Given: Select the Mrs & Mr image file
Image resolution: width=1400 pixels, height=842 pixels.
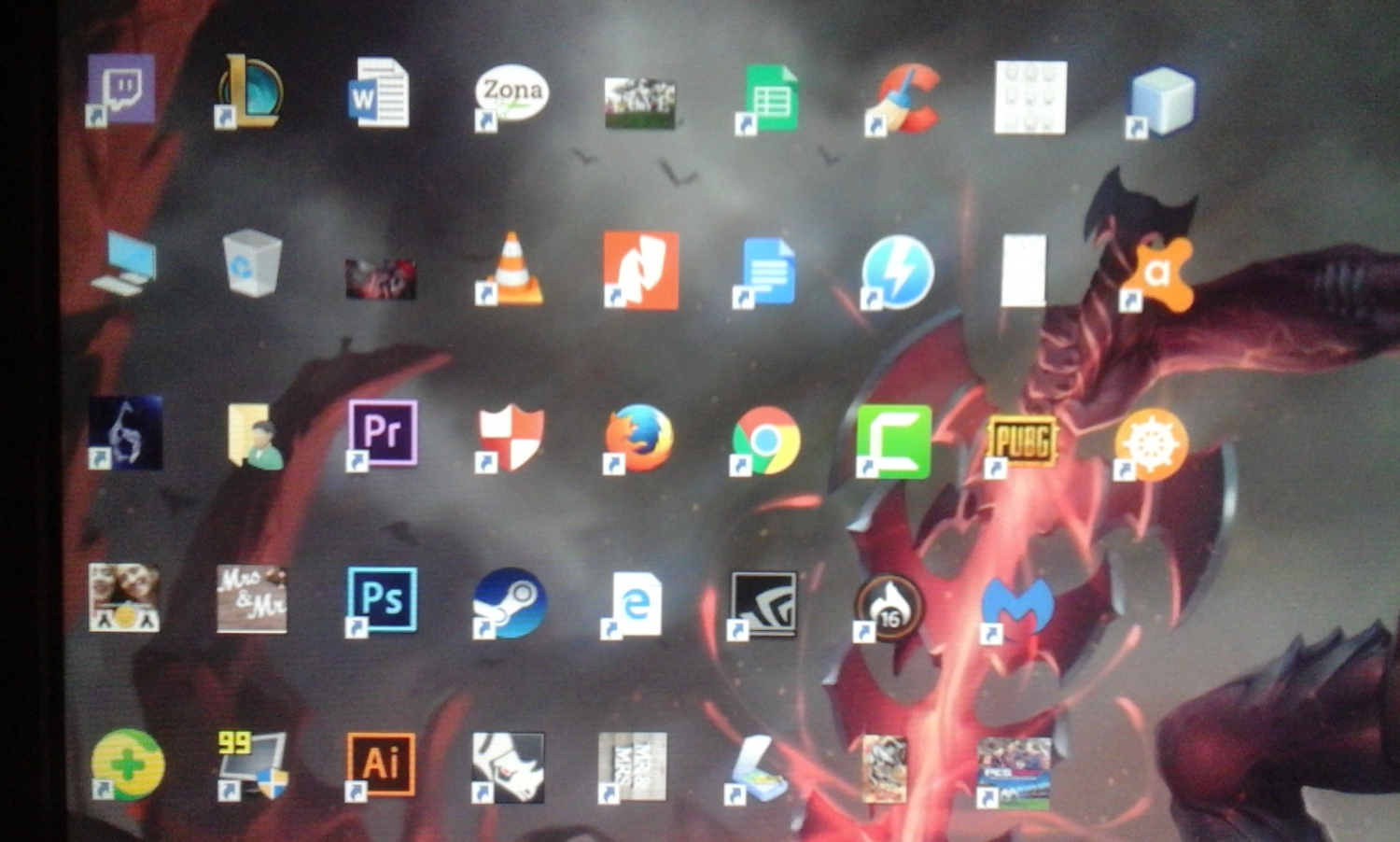Looking at the screenshot, I should pos(252,598).
